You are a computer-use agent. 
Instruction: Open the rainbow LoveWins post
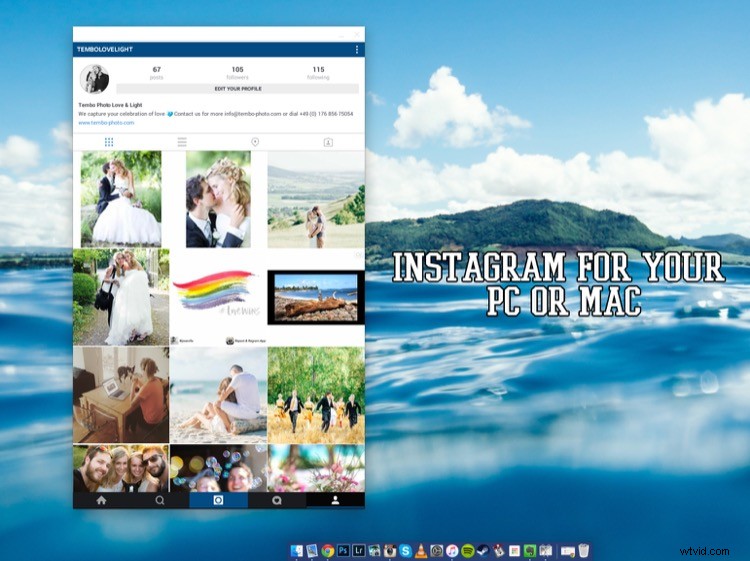tap(218, 297)
